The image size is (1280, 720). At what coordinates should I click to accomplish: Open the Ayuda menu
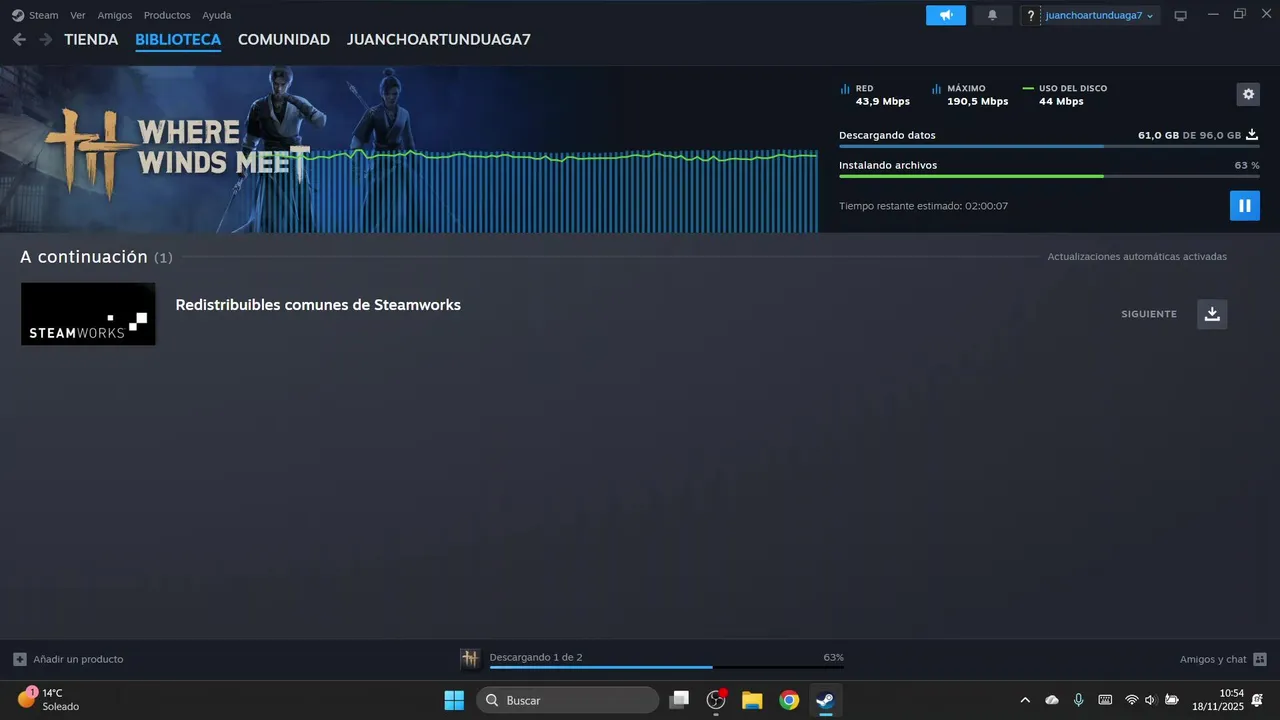tap(217, 15)
